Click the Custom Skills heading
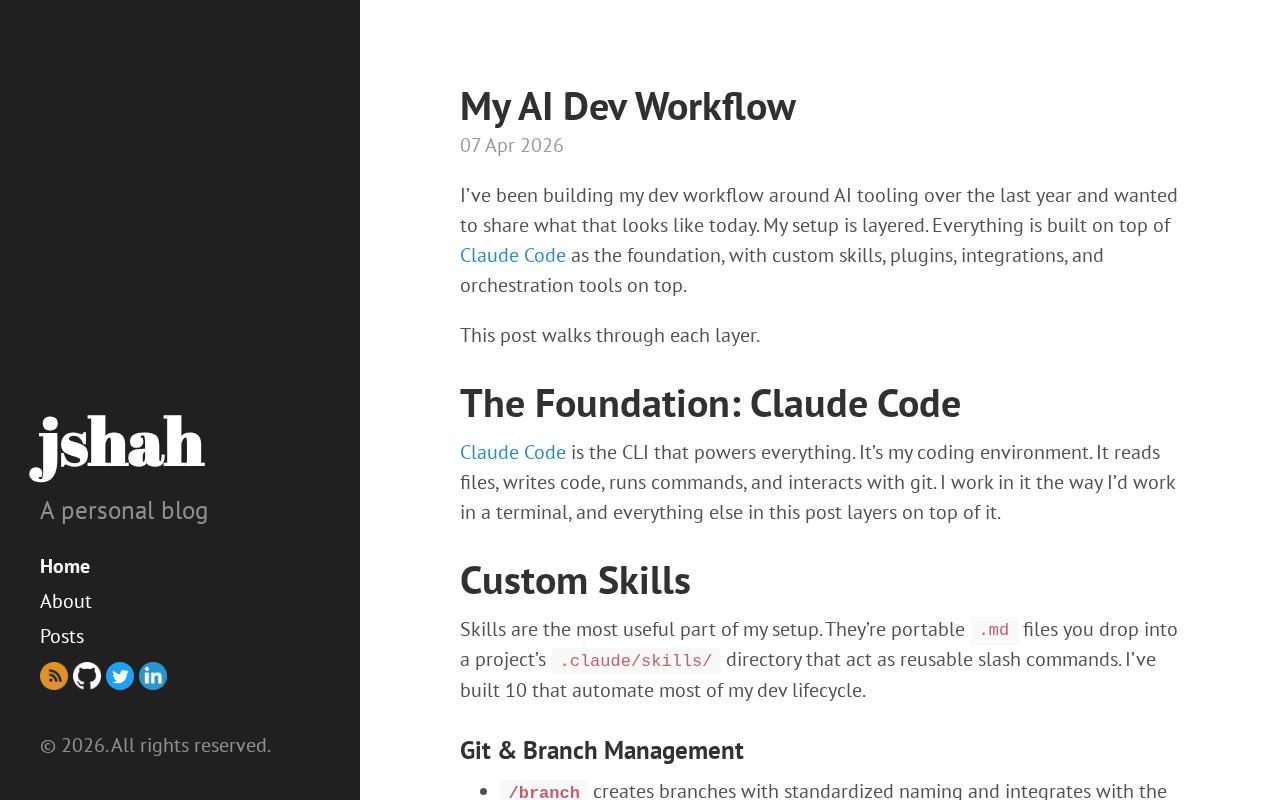Screen dimensions: 1280x800 575,580
